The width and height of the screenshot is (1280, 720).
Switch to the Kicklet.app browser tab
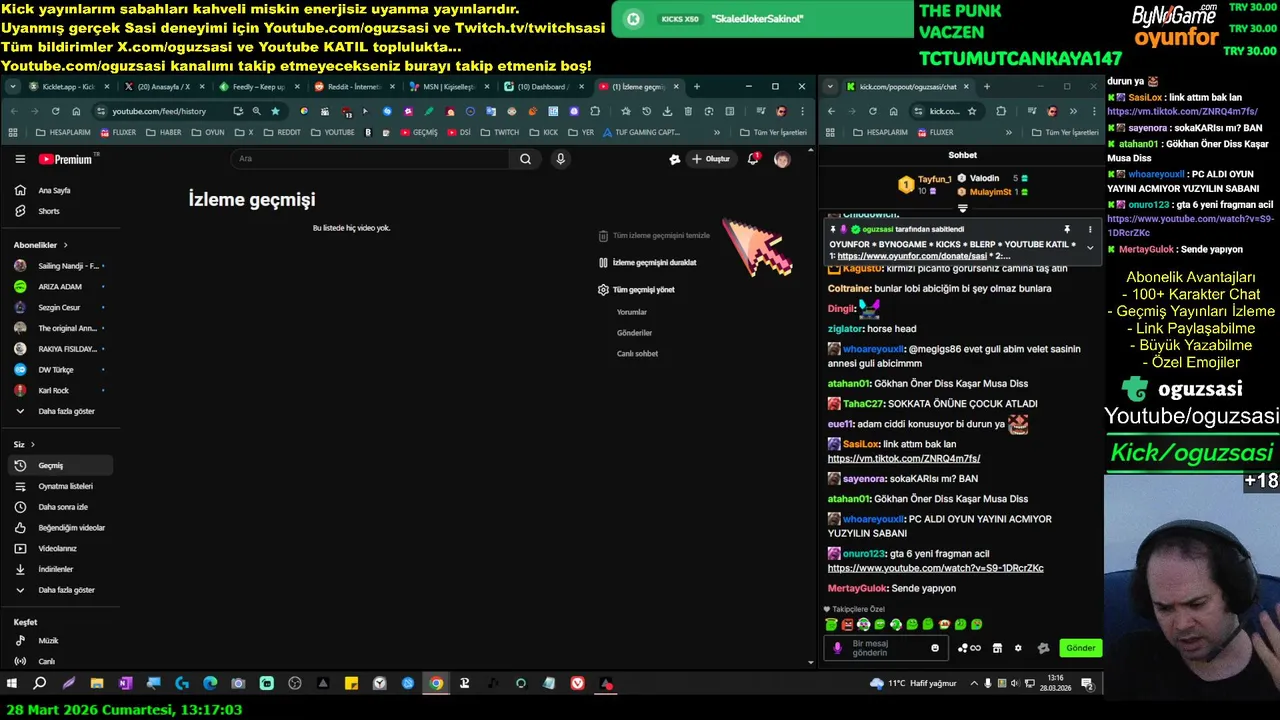[68, 87]
